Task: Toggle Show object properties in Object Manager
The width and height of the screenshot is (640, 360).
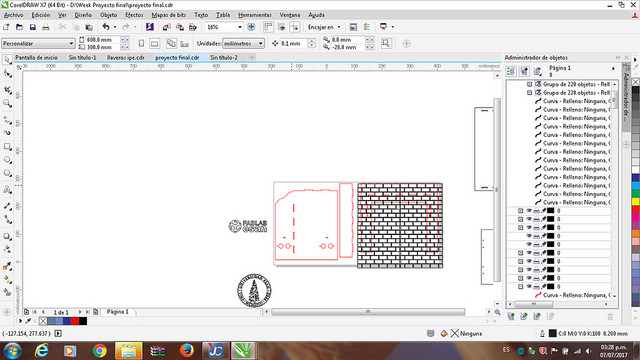Action: coord(511,71)
